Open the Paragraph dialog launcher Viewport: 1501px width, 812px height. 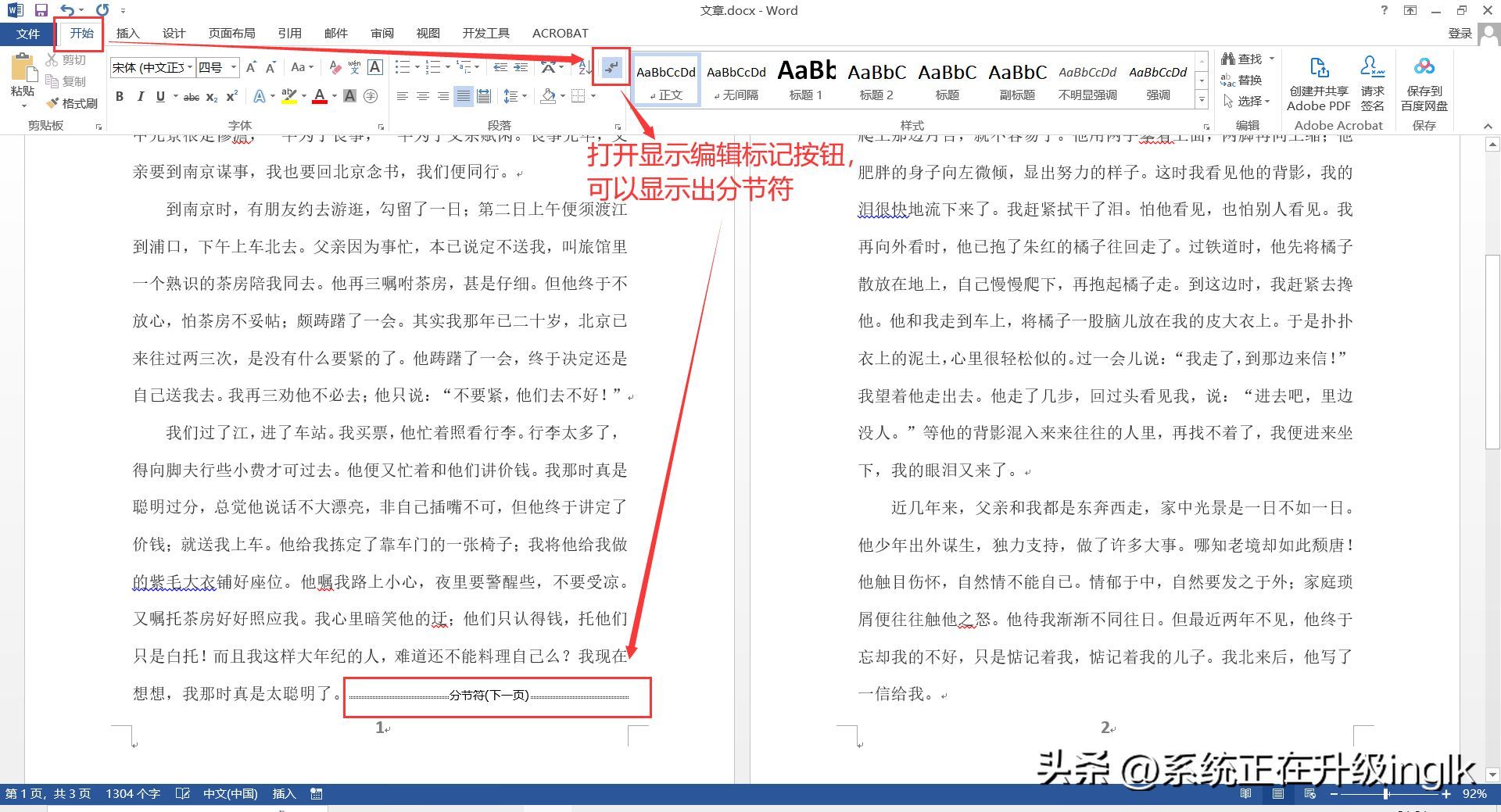[618, 126]
